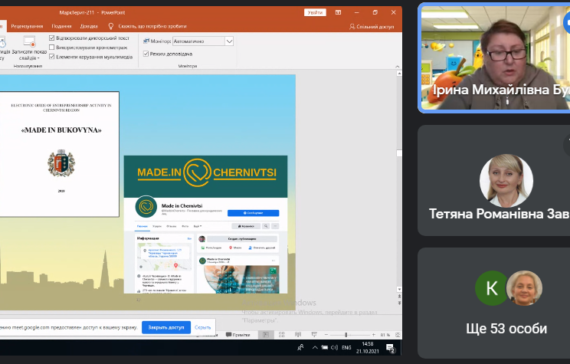Viewport: 570px width, 364px height.
Task: Switch to Reading view icon in status bar
Action: pyautogui.click(x=298, y=335)
